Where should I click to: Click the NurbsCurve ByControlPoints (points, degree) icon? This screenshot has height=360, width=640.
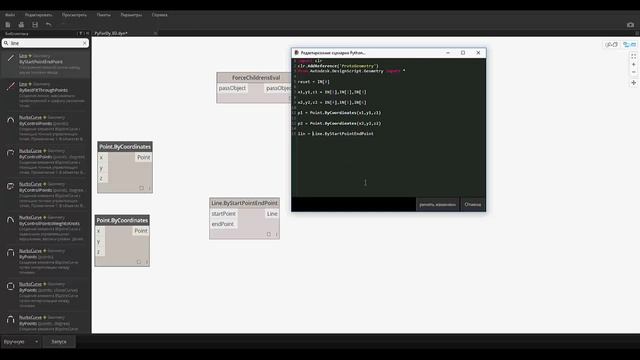(x=11, y=153)
